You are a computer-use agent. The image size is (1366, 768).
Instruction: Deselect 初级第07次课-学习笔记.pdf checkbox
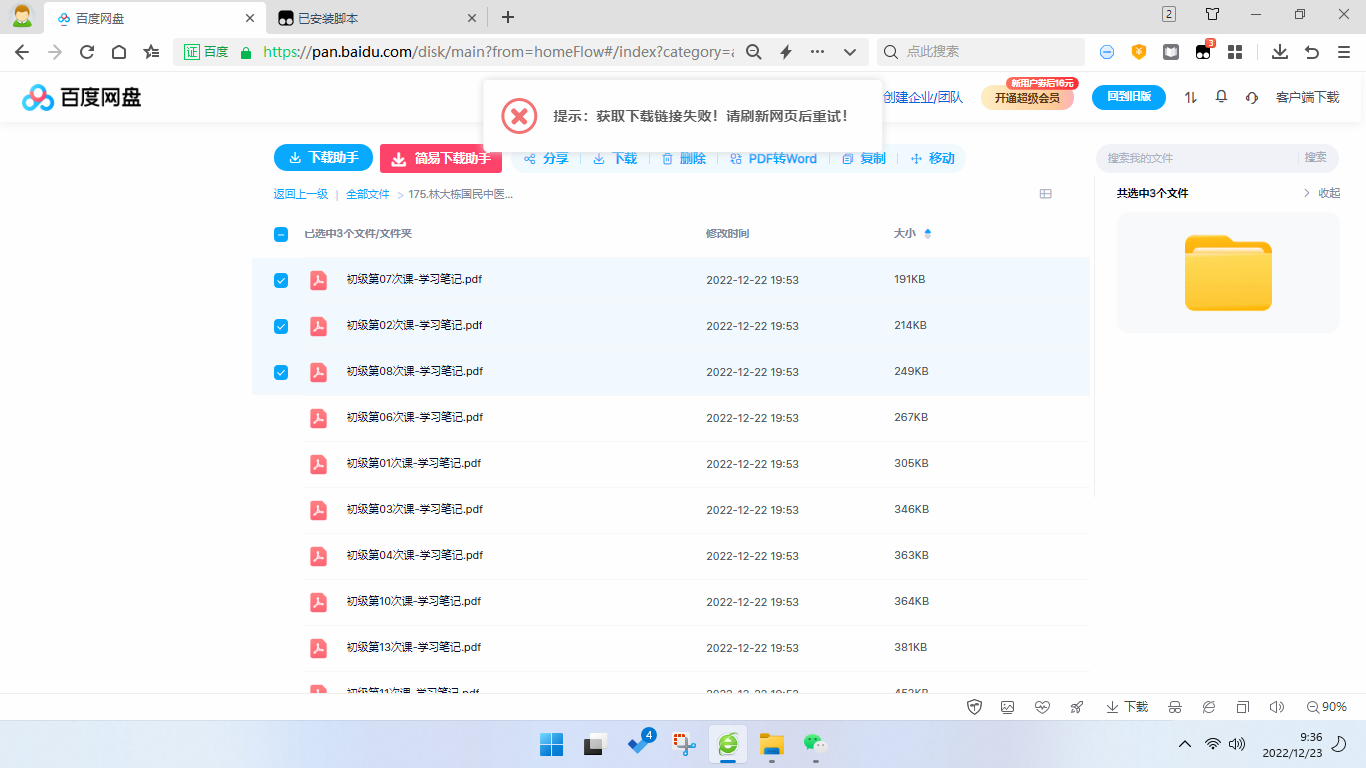point(281,280)
